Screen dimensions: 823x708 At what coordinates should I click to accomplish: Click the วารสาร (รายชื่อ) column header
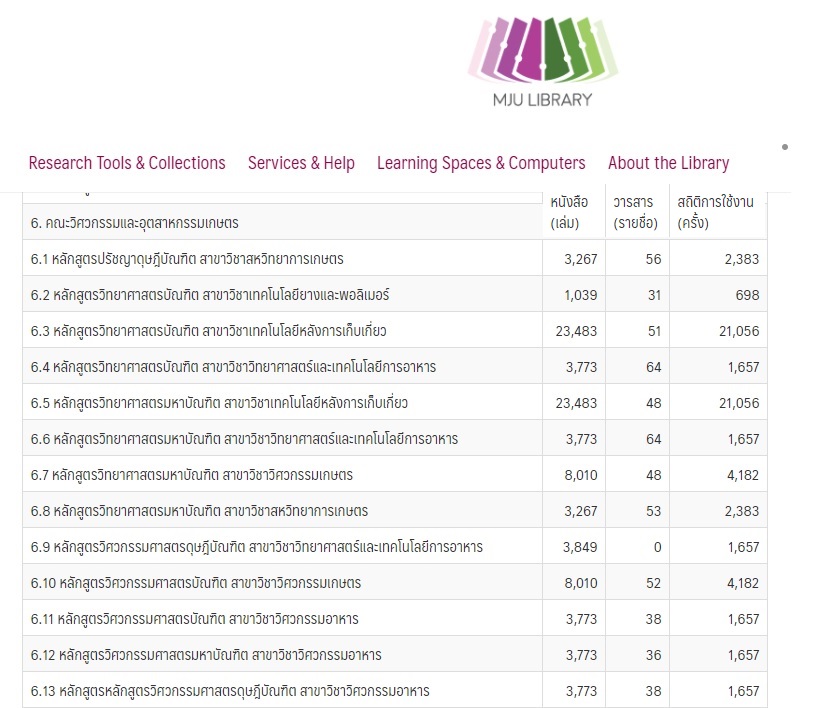pyautogui.click(x=635, y=212)
